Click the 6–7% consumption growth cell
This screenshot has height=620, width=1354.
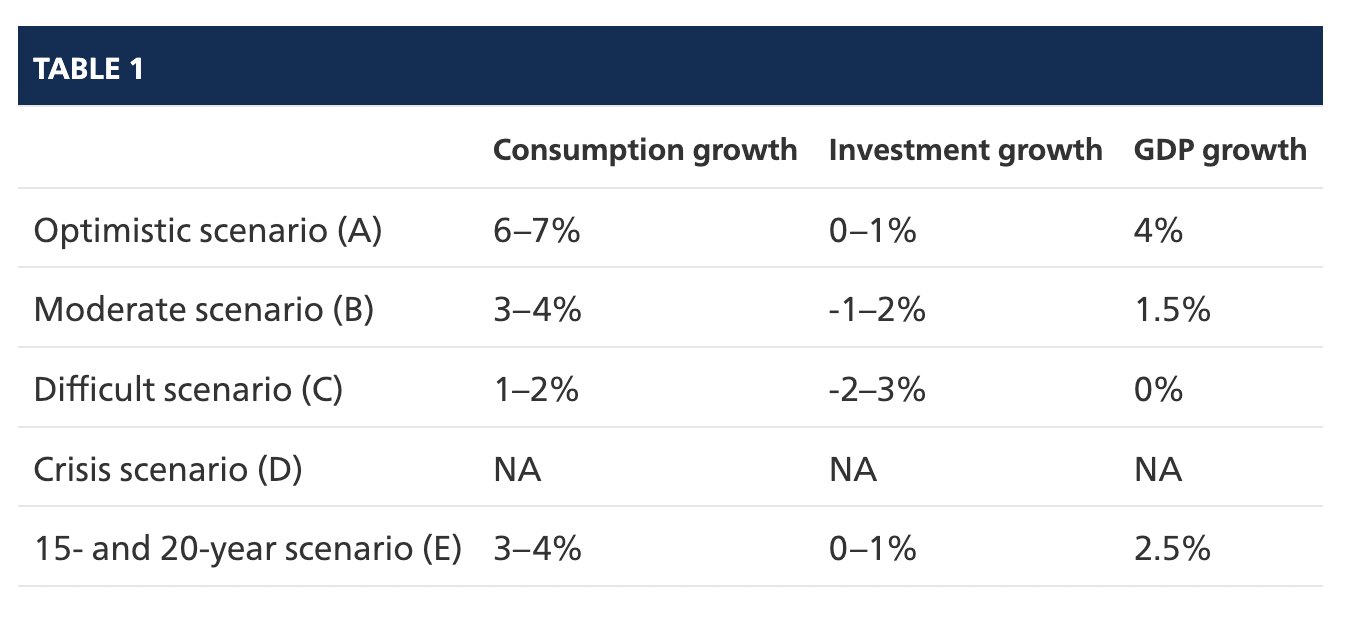(x=537, y=230)
